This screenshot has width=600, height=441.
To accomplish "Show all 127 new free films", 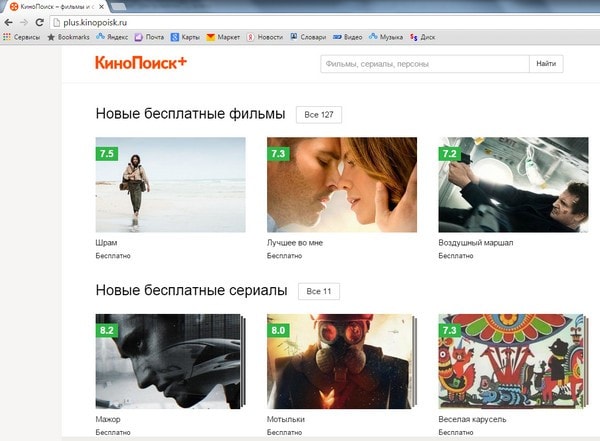I will 318,115.
